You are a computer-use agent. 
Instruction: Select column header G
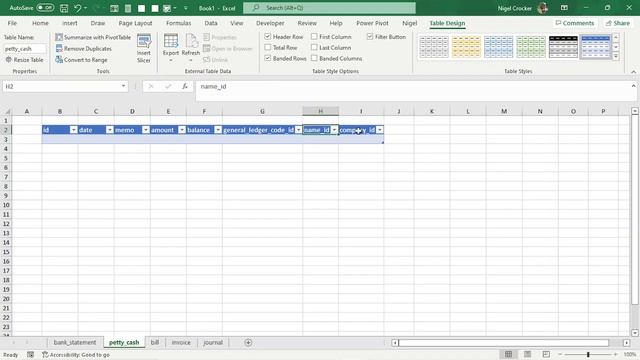262,111
